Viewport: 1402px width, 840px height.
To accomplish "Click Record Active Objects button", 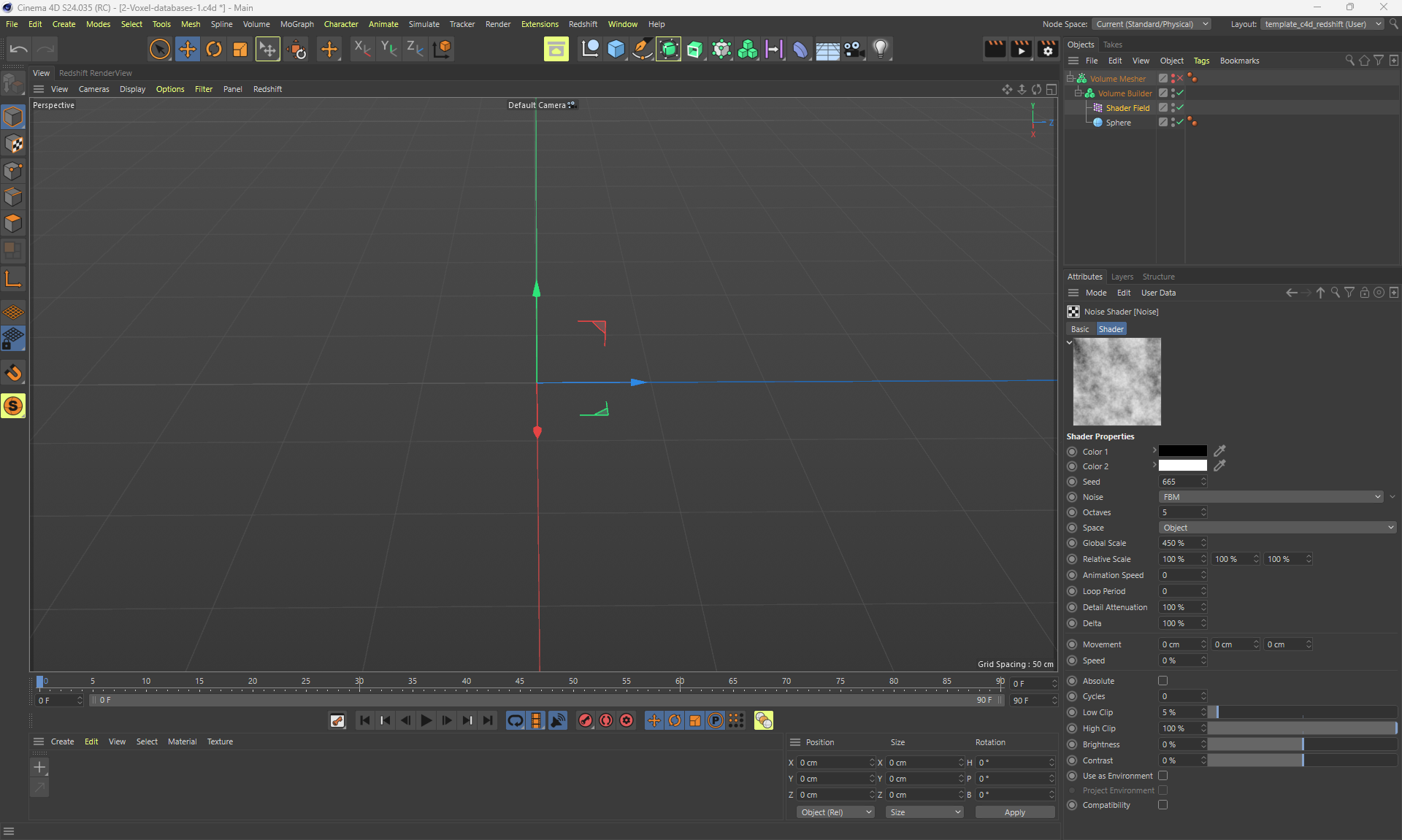I will pos(586,720).
